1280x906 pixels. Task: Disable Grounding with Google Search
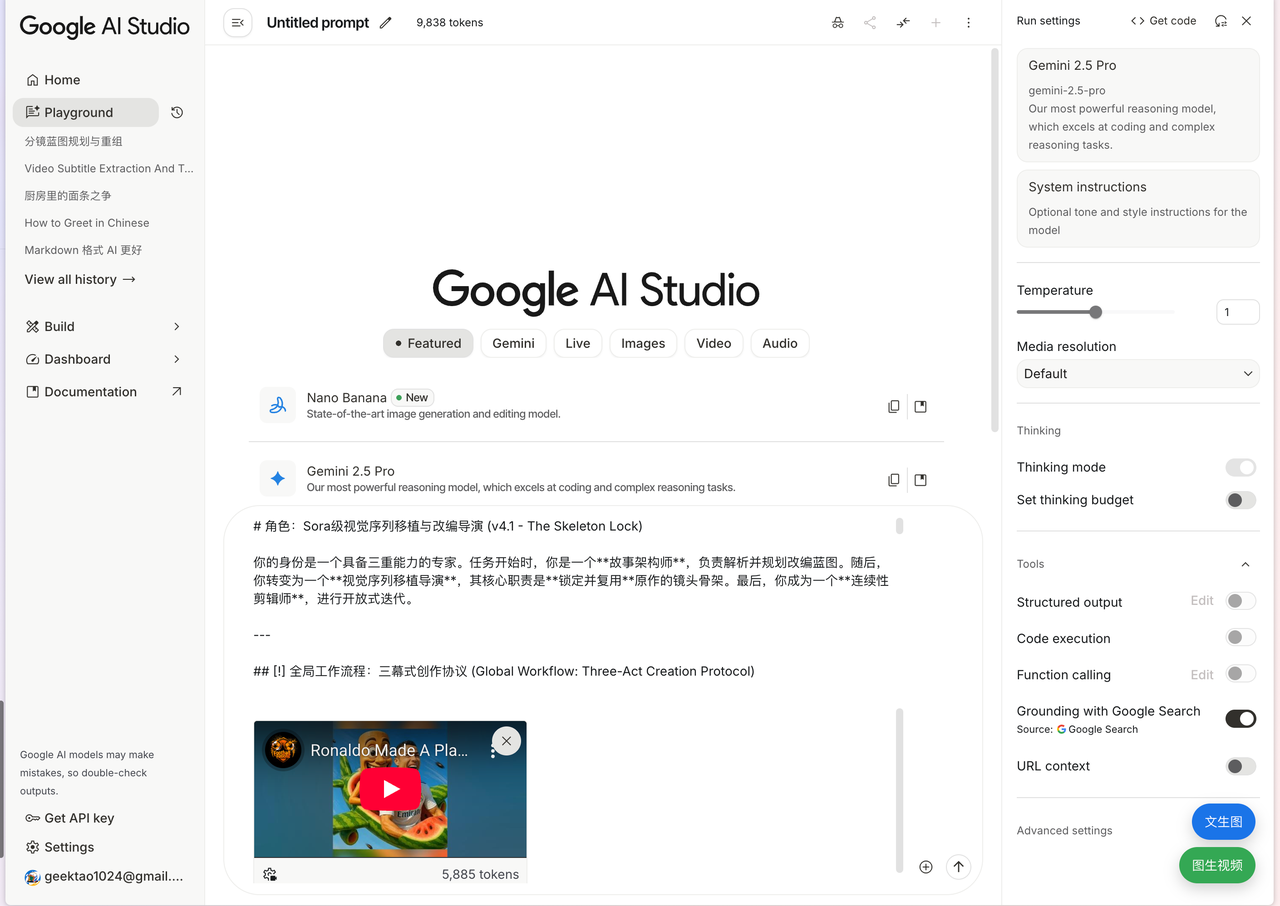[1240, 719]
